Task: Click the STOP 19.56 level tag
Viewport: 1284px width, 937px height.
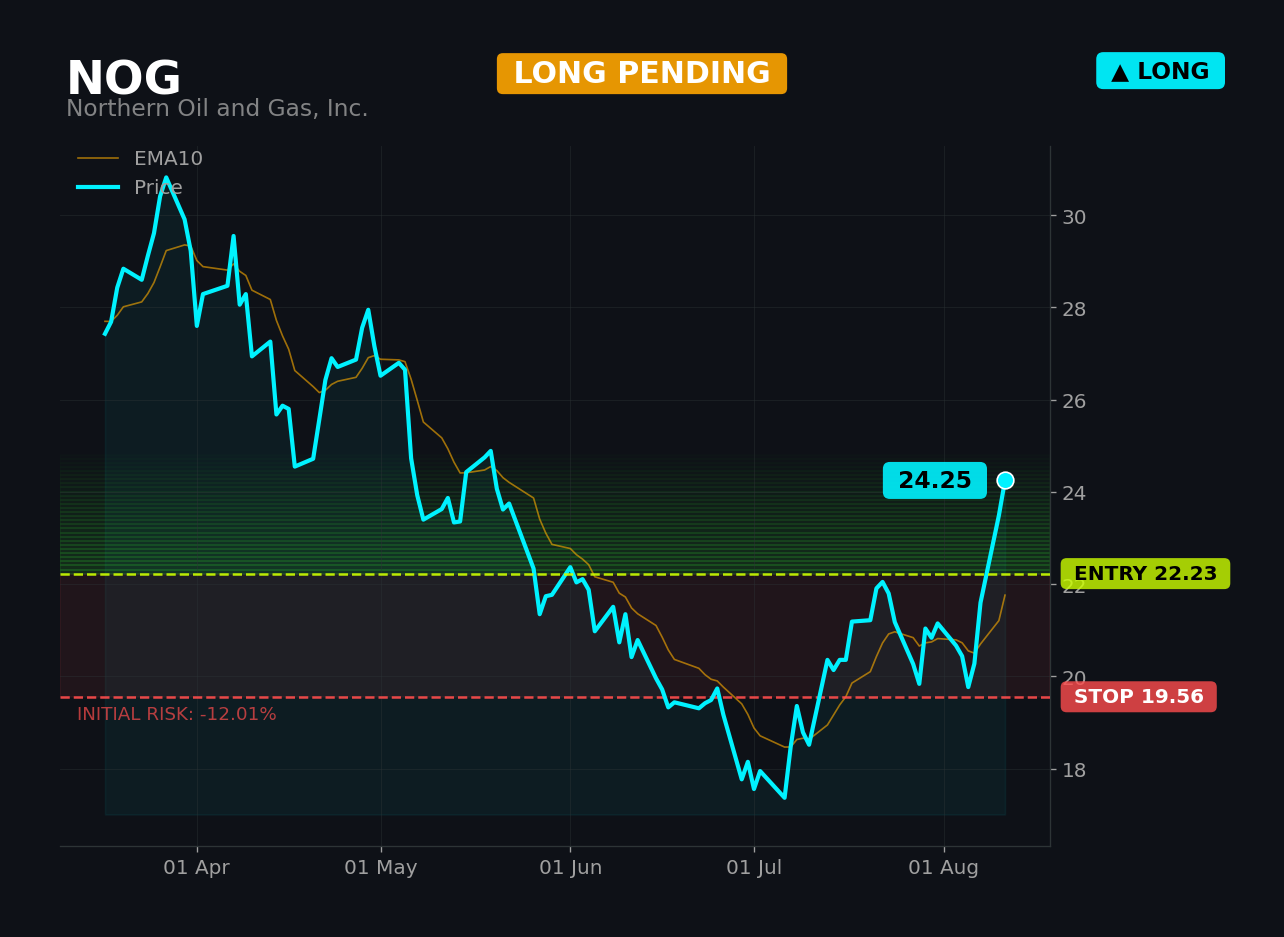Action: [x=1139, y=697]
